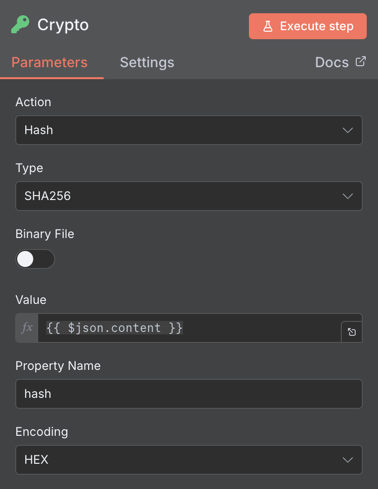Open the expression editor icon in Value field
378x489 pixels.
click(352, 332)
